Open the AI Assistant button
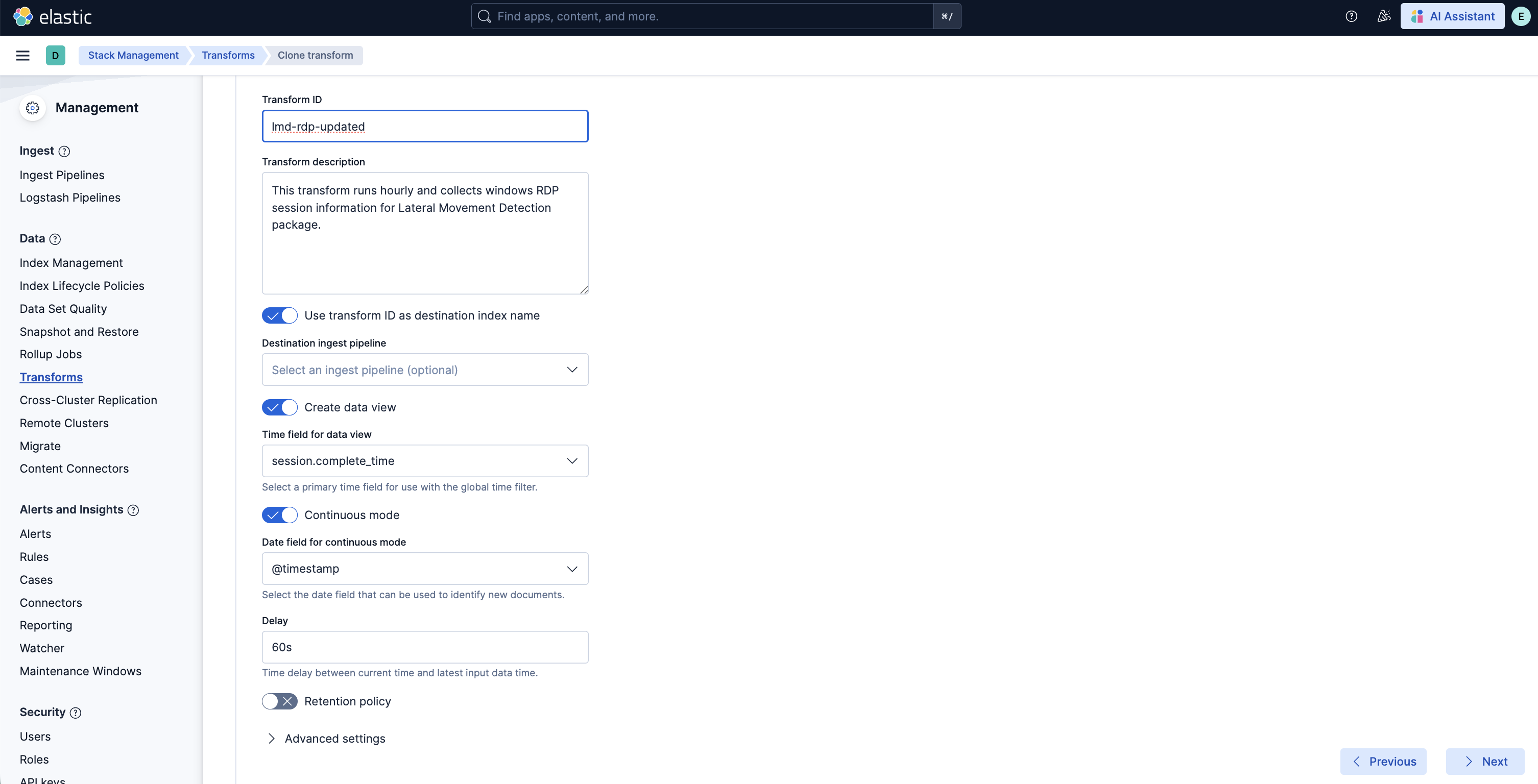 coord(1452,17)
